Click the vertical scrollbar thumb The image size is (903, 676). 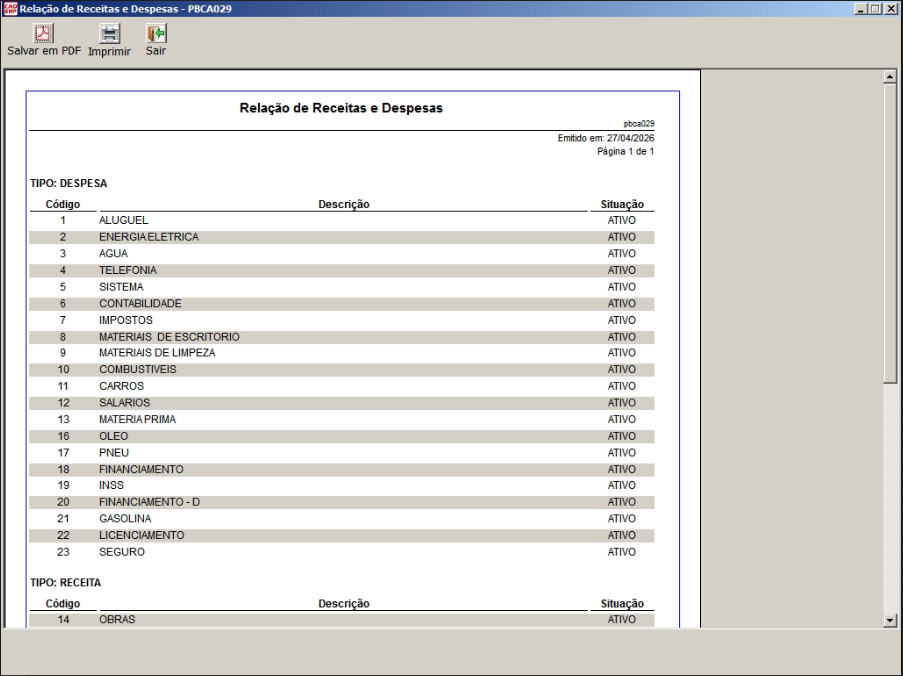pyautogui.click(x=890, y=233)
